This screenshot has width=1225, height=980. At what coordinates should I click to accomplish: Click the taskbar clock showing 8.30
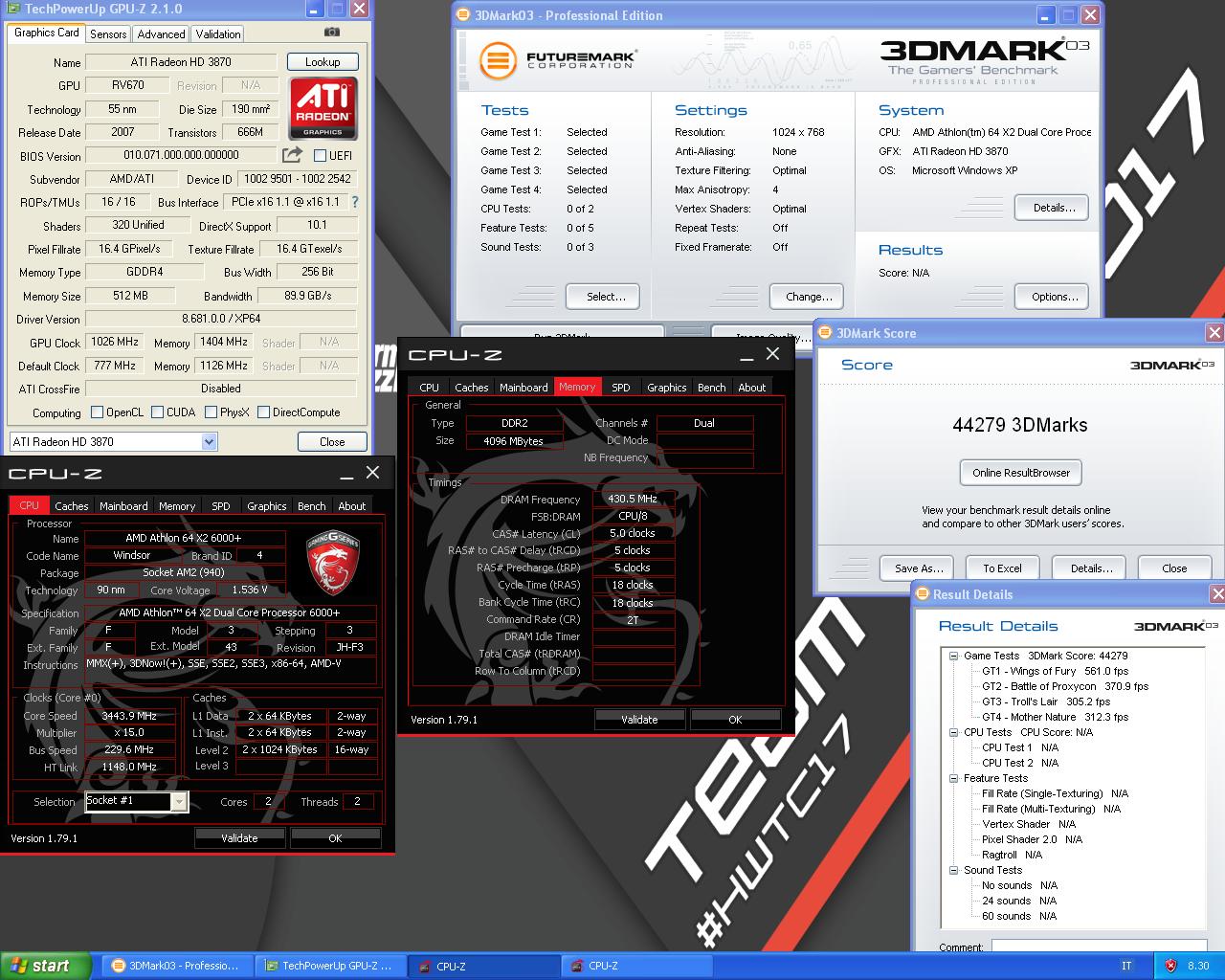click(x=1197, y=966)
